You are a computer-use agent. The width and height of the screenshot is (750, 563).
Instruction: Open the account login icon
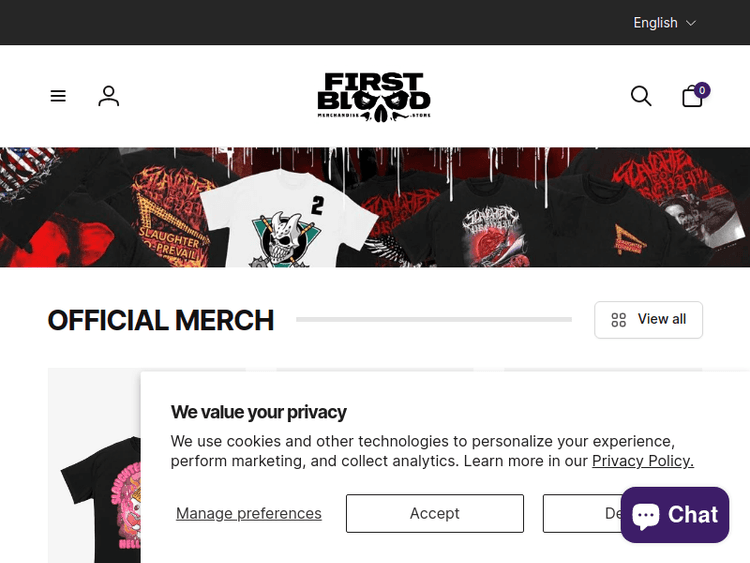pos(109,96)
